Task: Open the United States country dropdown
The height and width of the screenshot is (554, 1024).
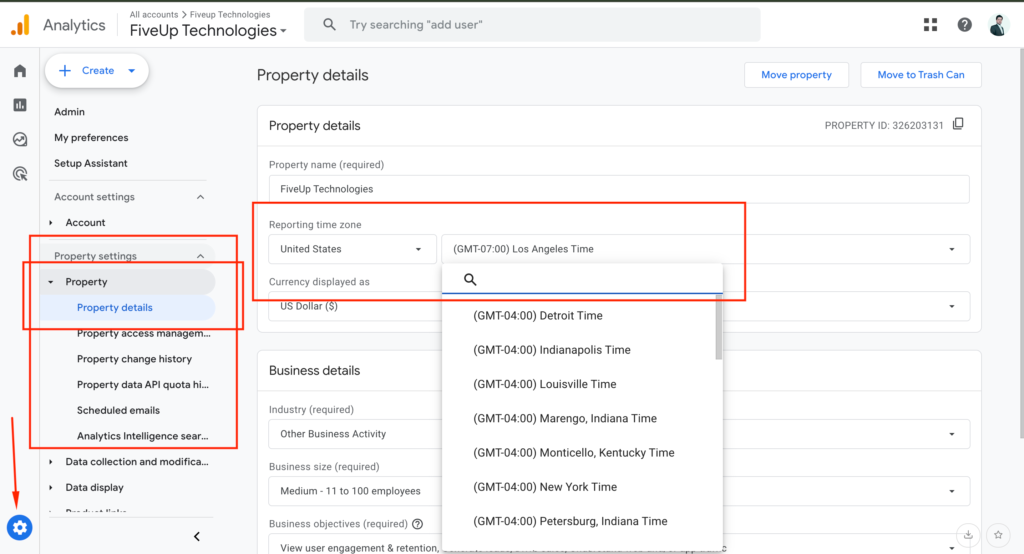Action: pos(353,249)
